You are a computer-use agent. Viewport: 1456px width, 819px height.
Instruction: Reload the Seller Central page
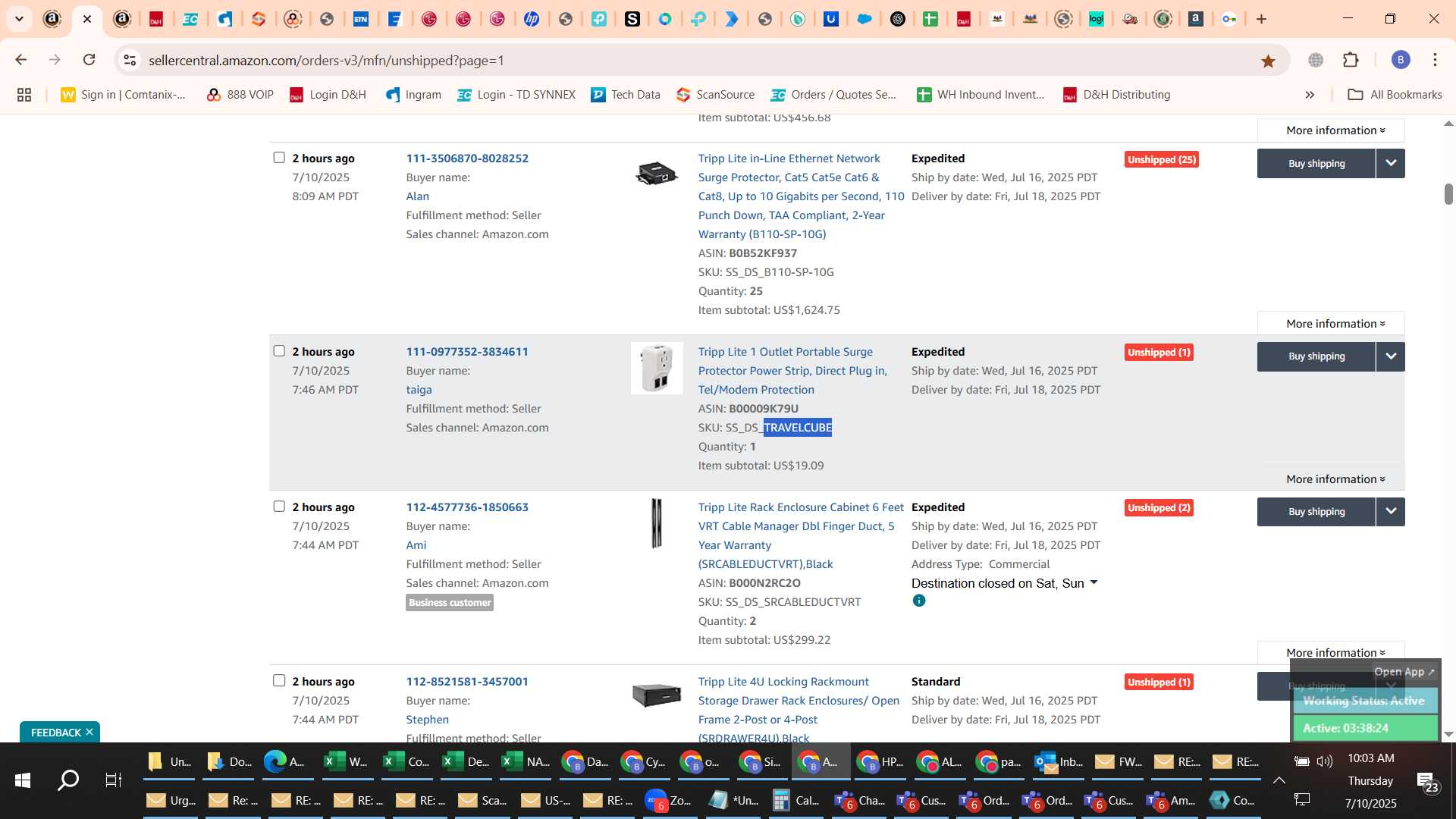click(x=89, y=60)
